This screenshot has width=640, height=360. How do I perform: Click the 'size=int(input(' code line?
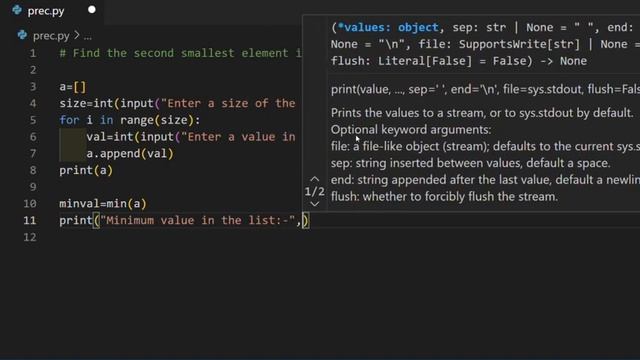(177, 104)
